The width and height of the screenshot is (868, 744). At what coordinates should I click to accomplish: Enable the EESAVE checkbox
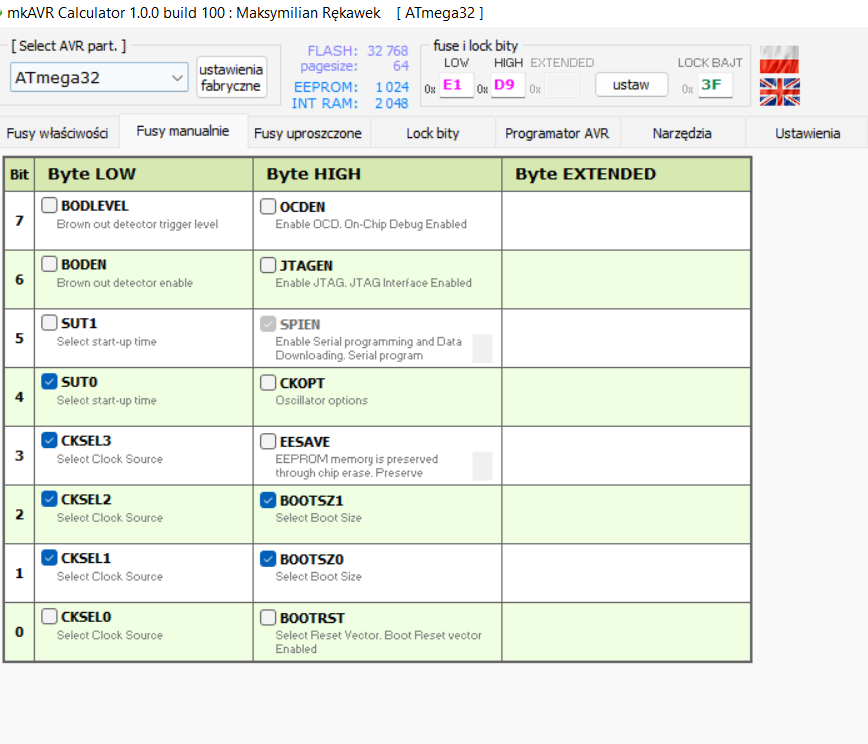pyautogui.click(x=268, y=441)
